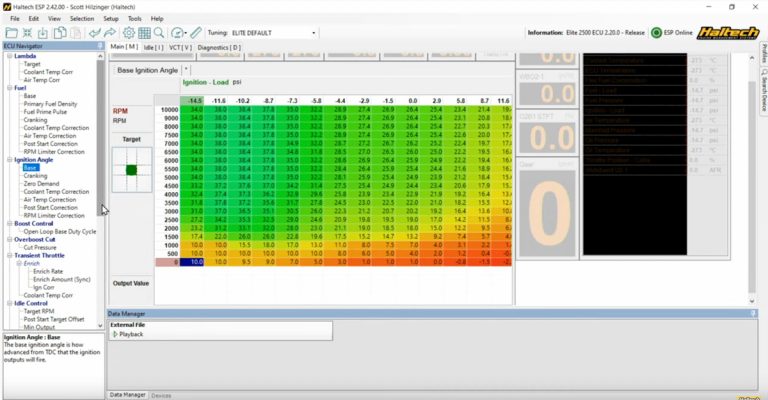The width and height of the screenshot is (768, 400).
Task: Click the table grid toolbar icon
Action: 144,33
